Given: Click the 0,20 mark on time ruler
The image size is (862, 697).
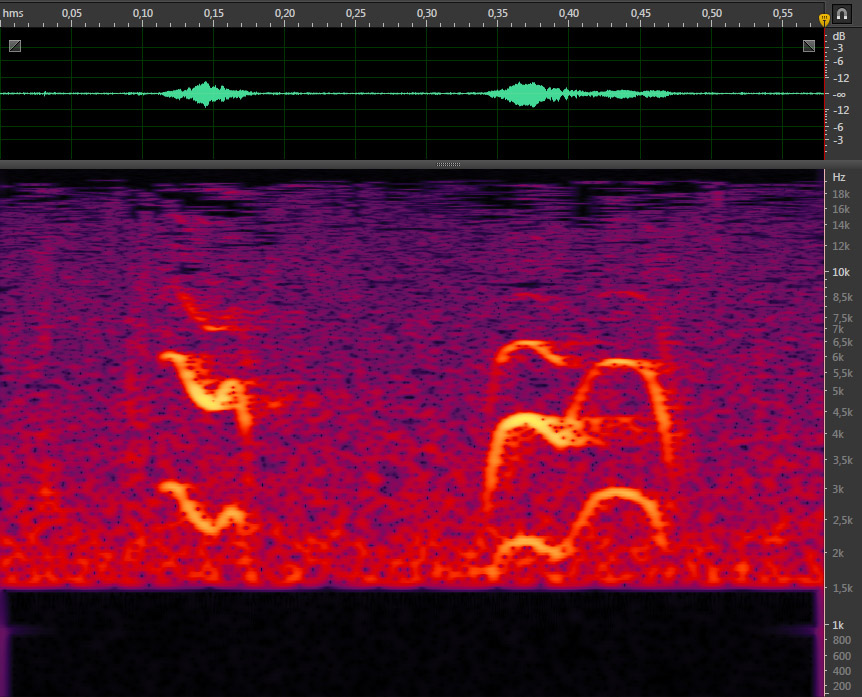Looking at the screenshot, I should (285, 13).
